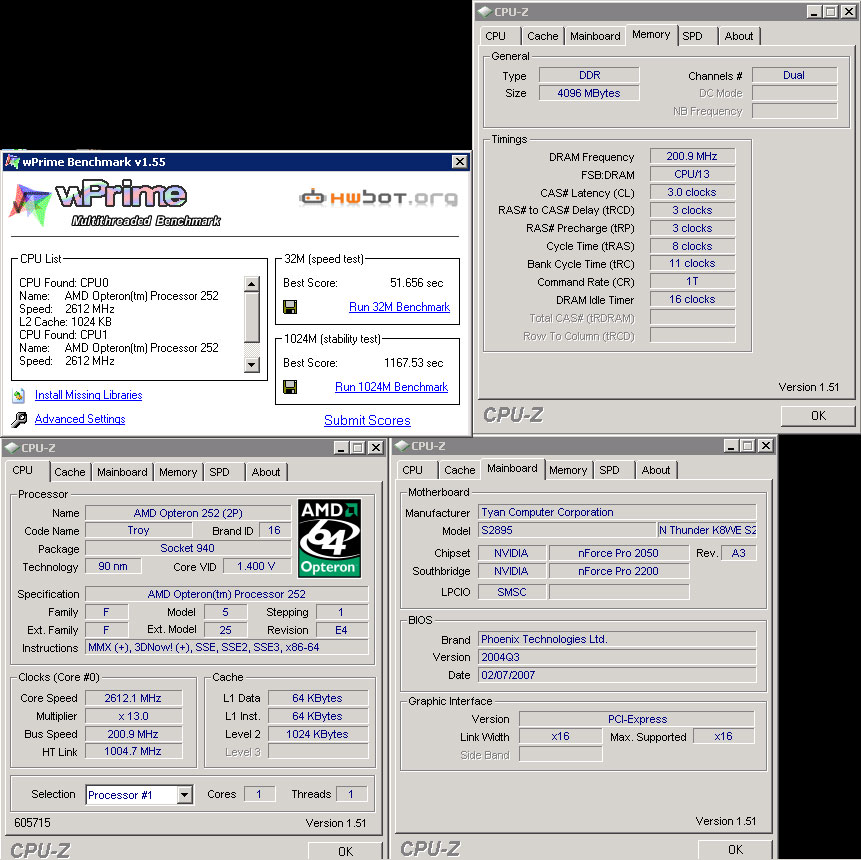Click the 32M Best Score 51.656 sec

416,283
